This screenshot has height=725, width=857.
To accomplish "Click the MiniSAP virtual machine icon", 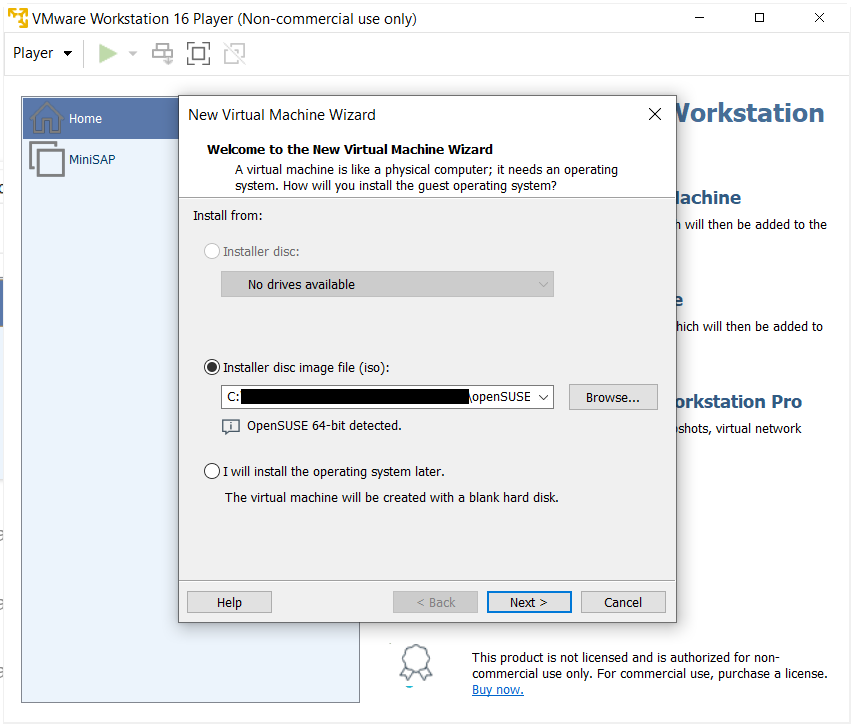I will click(46, 159).
